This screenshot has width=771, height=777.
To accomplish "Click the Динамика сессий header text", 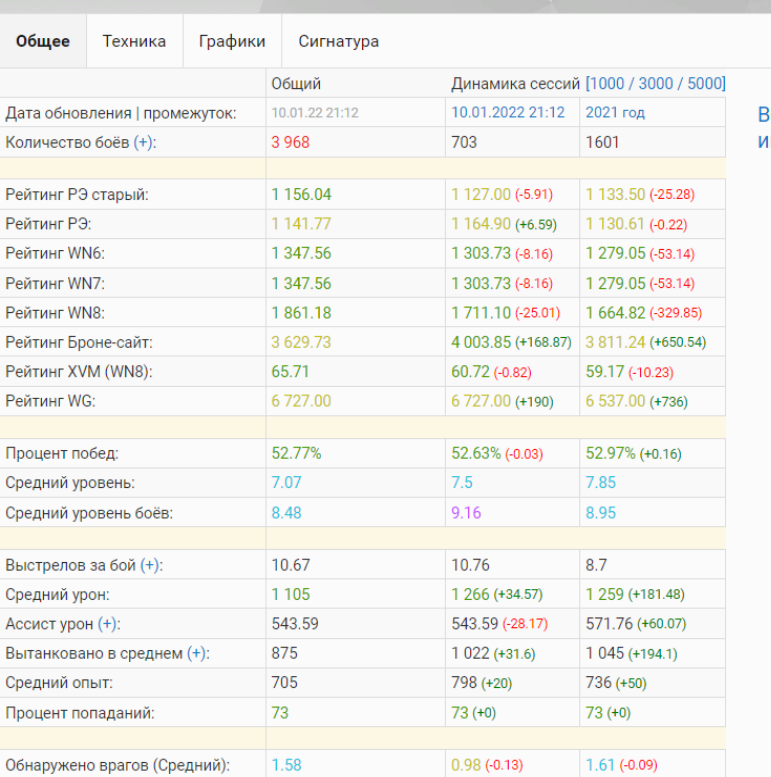I will [x=516, y=84].
